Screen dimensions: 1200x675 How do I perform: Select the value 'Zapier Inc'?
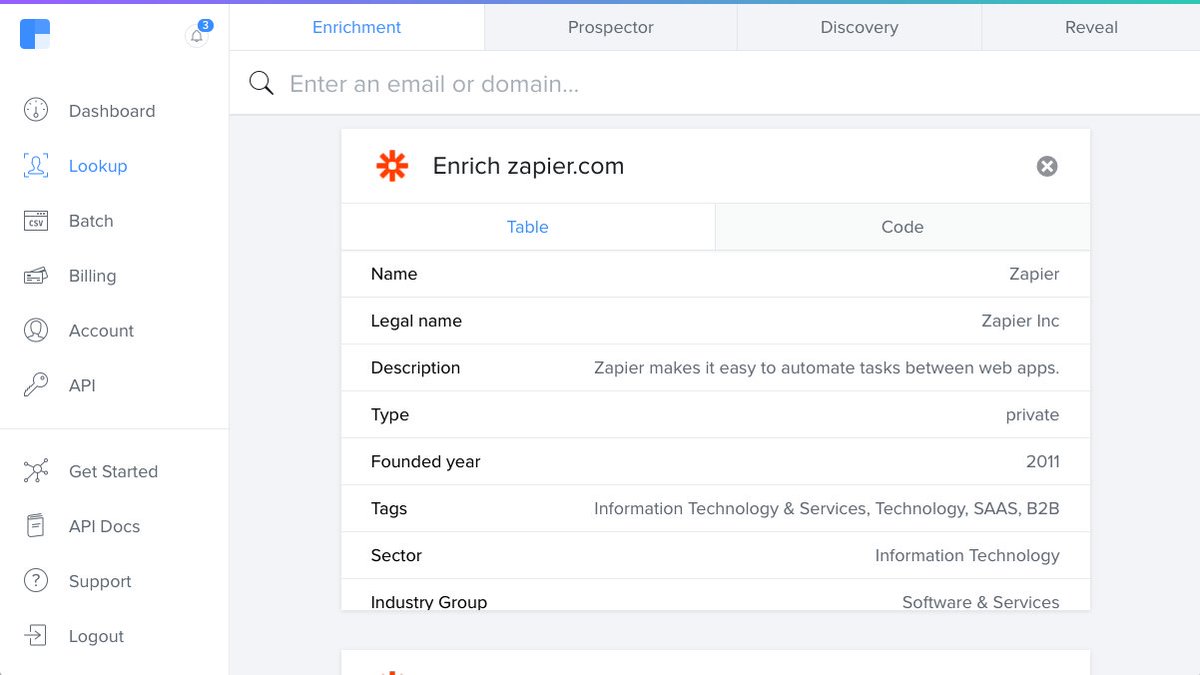click(1020, 321)
